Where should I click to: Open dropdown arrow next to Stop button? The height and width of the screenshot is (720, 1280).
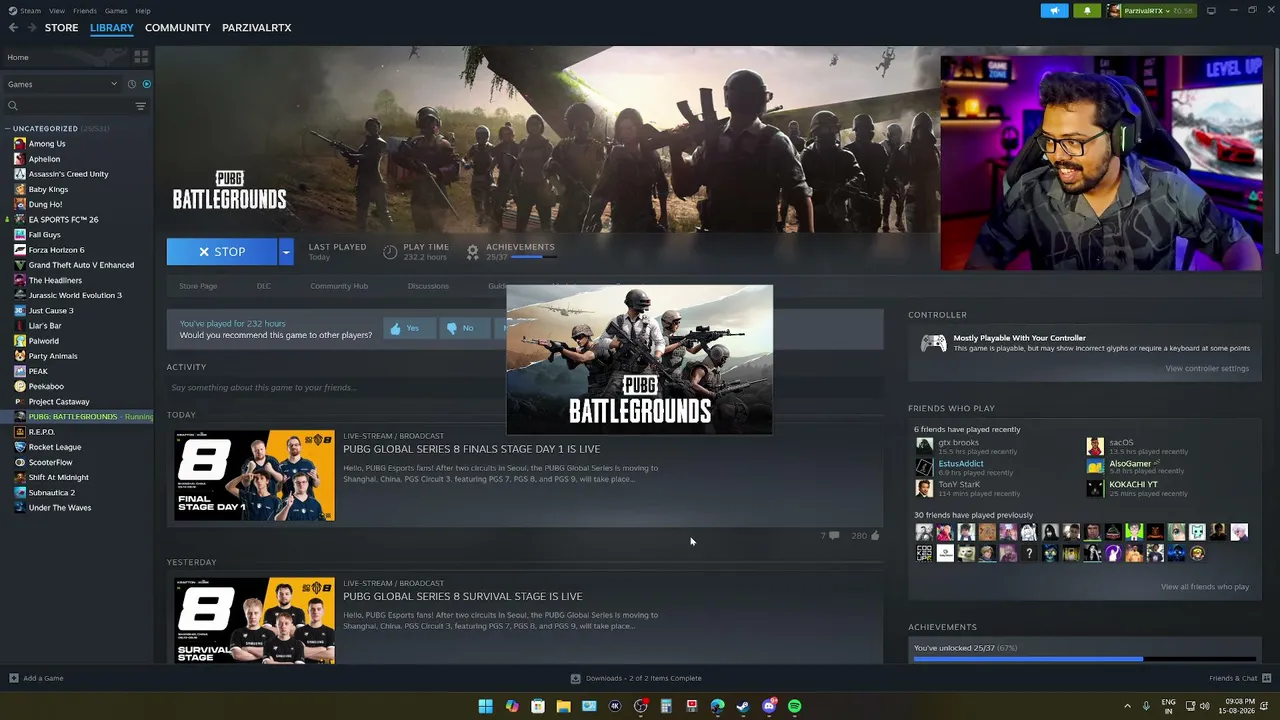[285, 252]
